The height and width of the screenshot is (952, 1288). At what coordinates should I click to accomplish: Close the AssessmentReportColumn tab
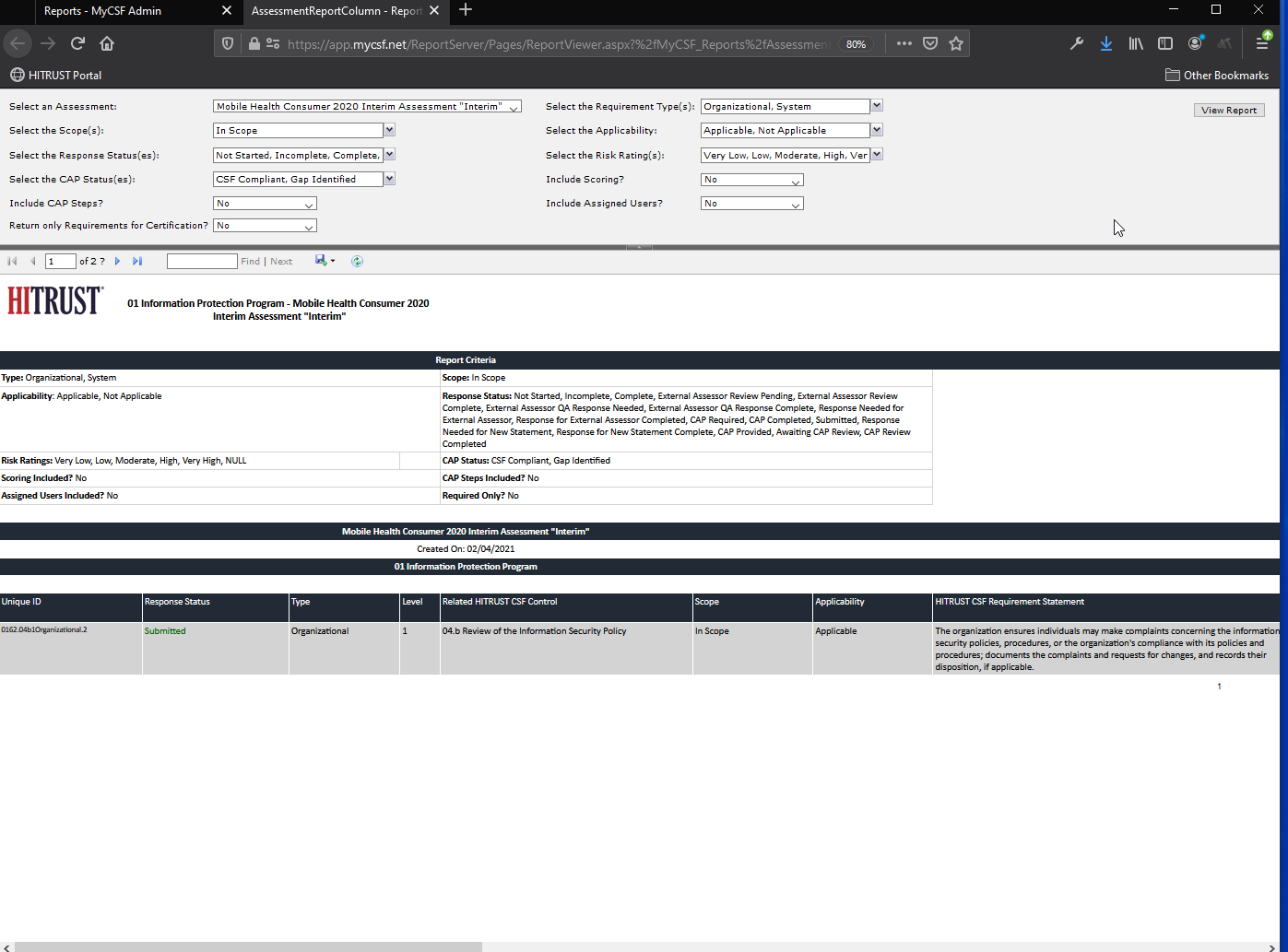click(434, 11)
